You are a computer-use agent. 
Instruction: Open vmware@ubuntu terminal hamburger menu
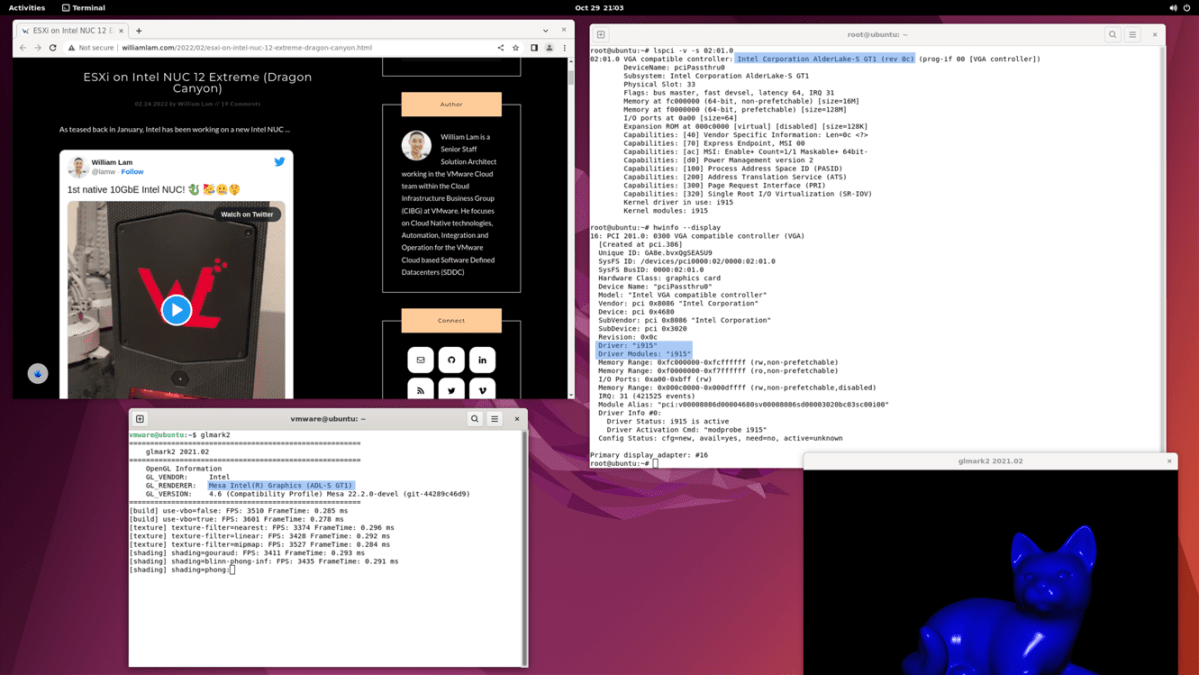pos(495,419)
